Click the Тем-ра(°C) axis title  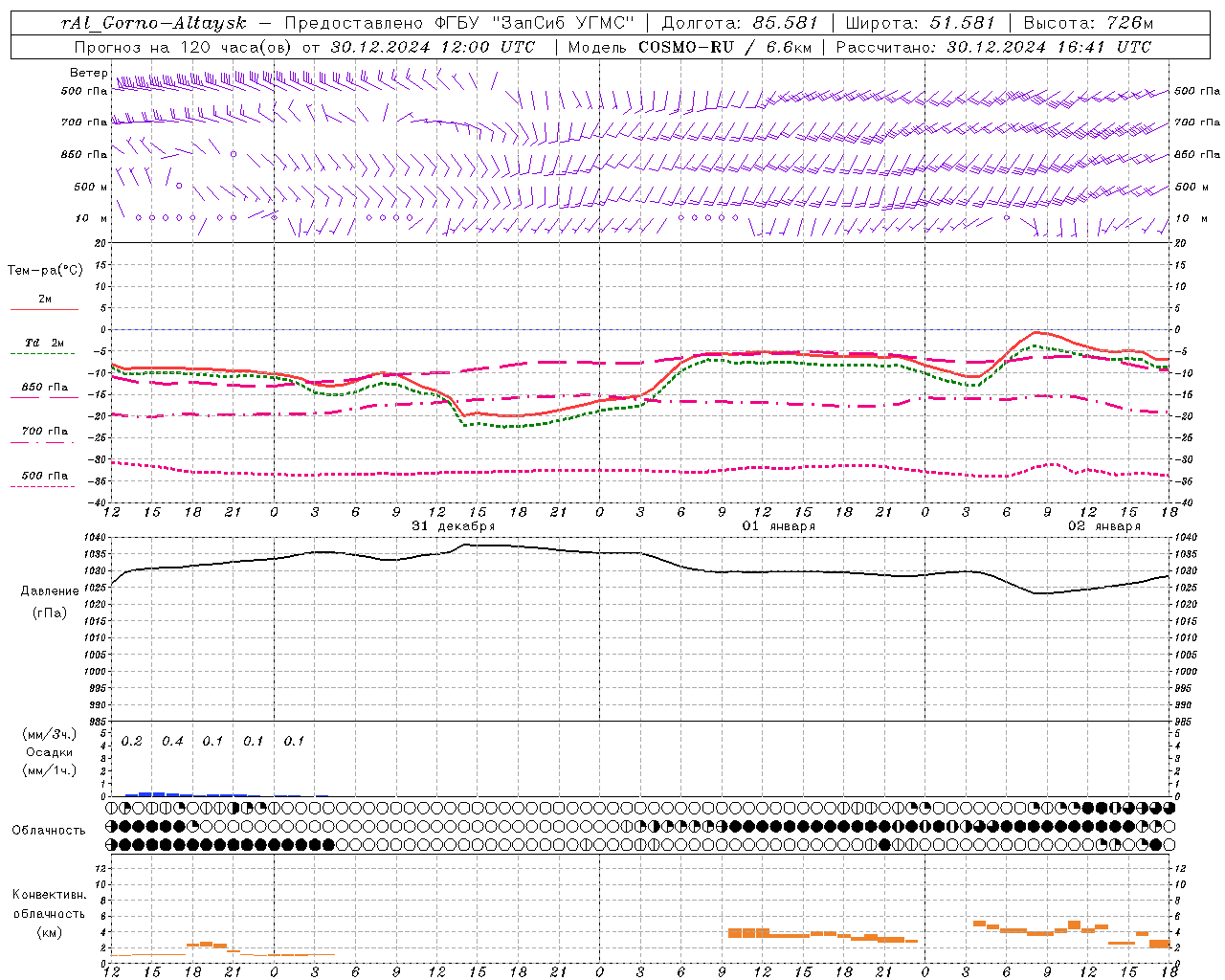[x=45, y=271]
